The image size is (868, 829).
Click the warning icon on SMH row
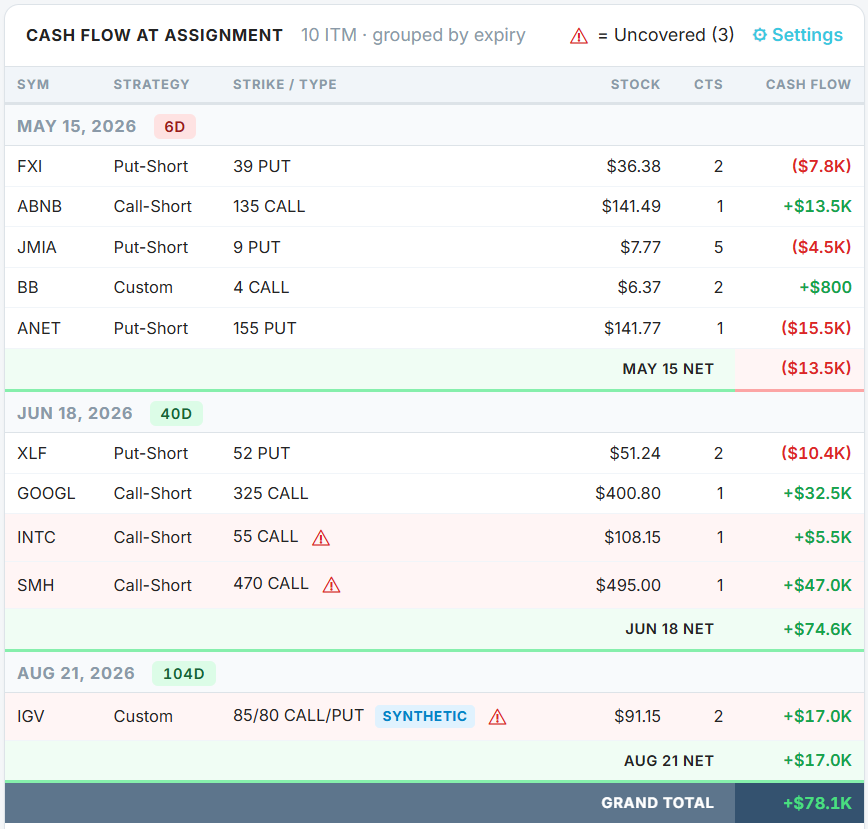click(x=332, y=585)
